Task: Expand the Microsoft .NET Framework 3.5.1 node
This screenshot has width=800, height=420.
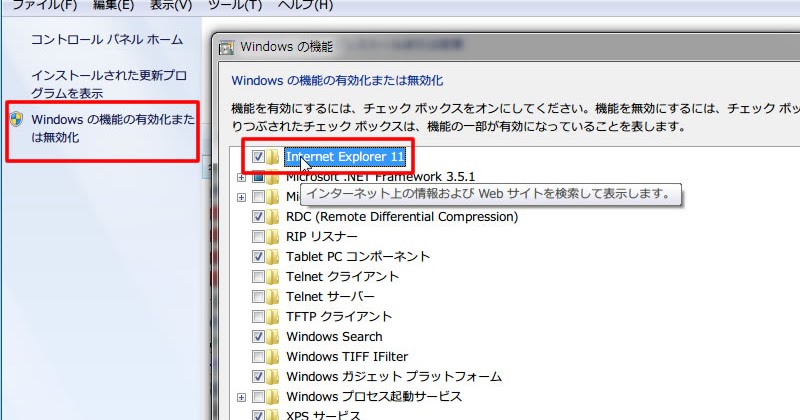Action: click(241, 178)
